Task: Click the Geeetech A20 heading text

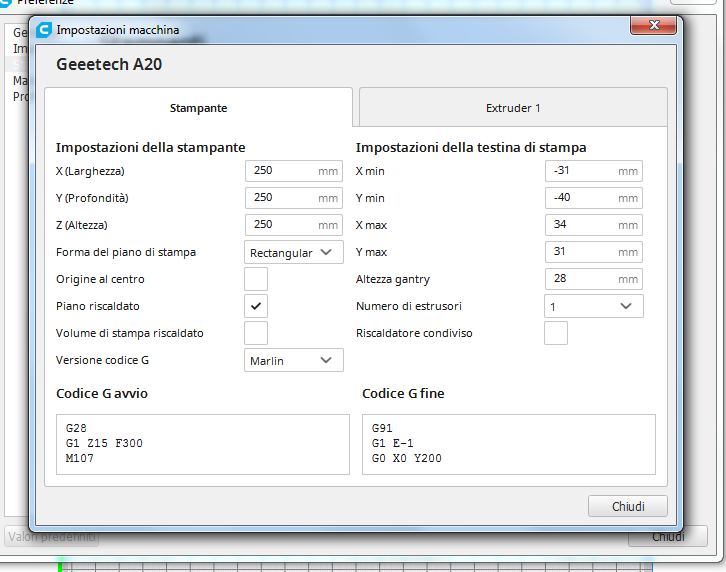Action: click(109, 64)
